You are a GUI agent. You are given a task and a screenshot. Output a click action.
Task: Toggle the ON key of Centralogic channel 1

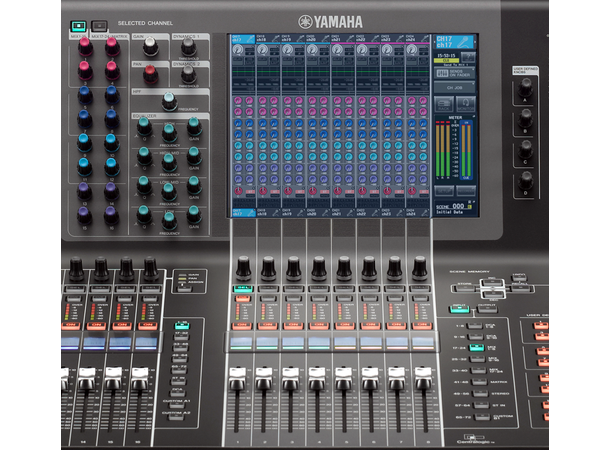(x=242, y=325)
